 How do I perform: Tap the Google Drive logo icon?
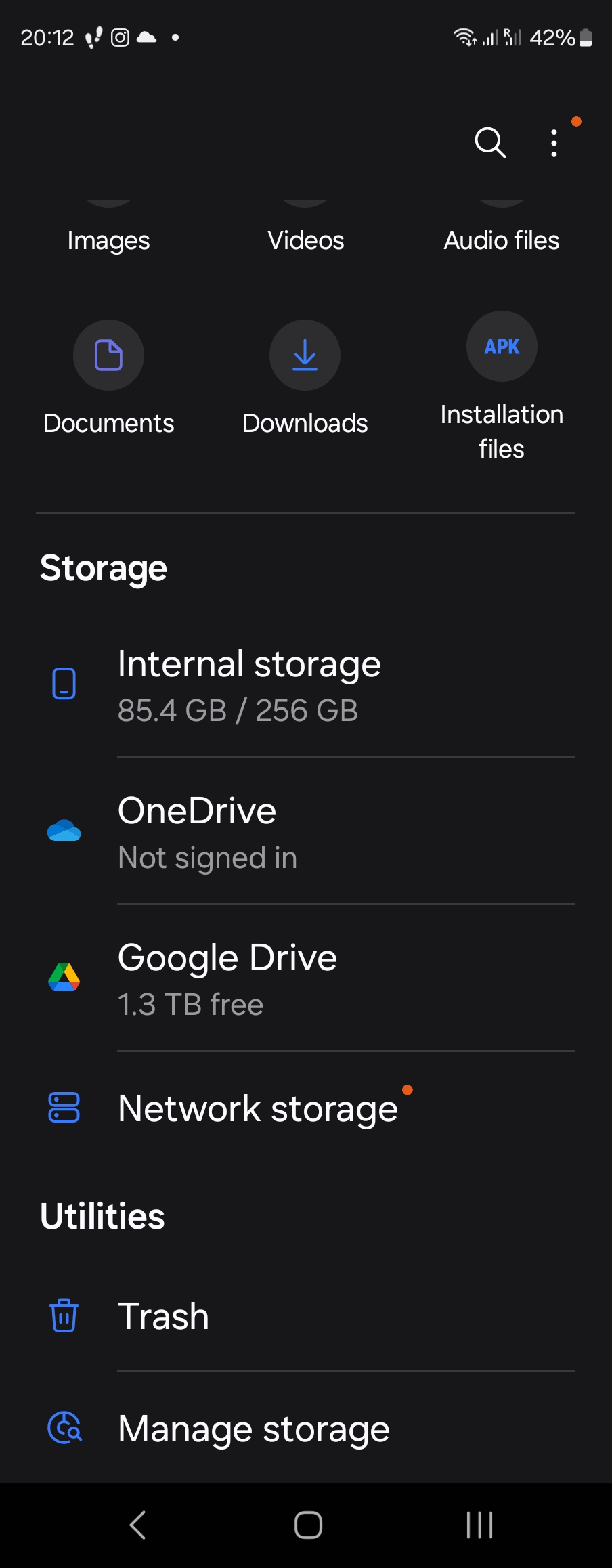tap(64, 977)
